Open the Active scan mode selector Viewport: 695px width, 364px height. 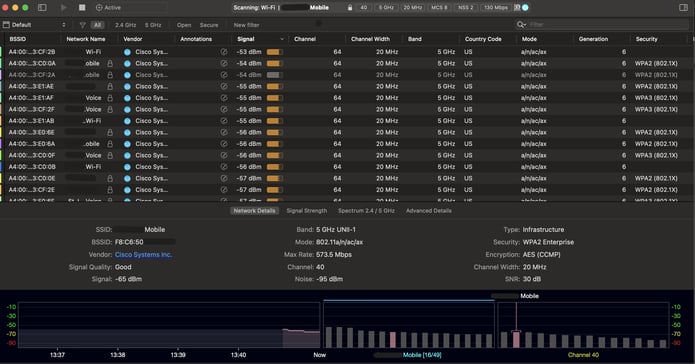[x=108, y=8]
